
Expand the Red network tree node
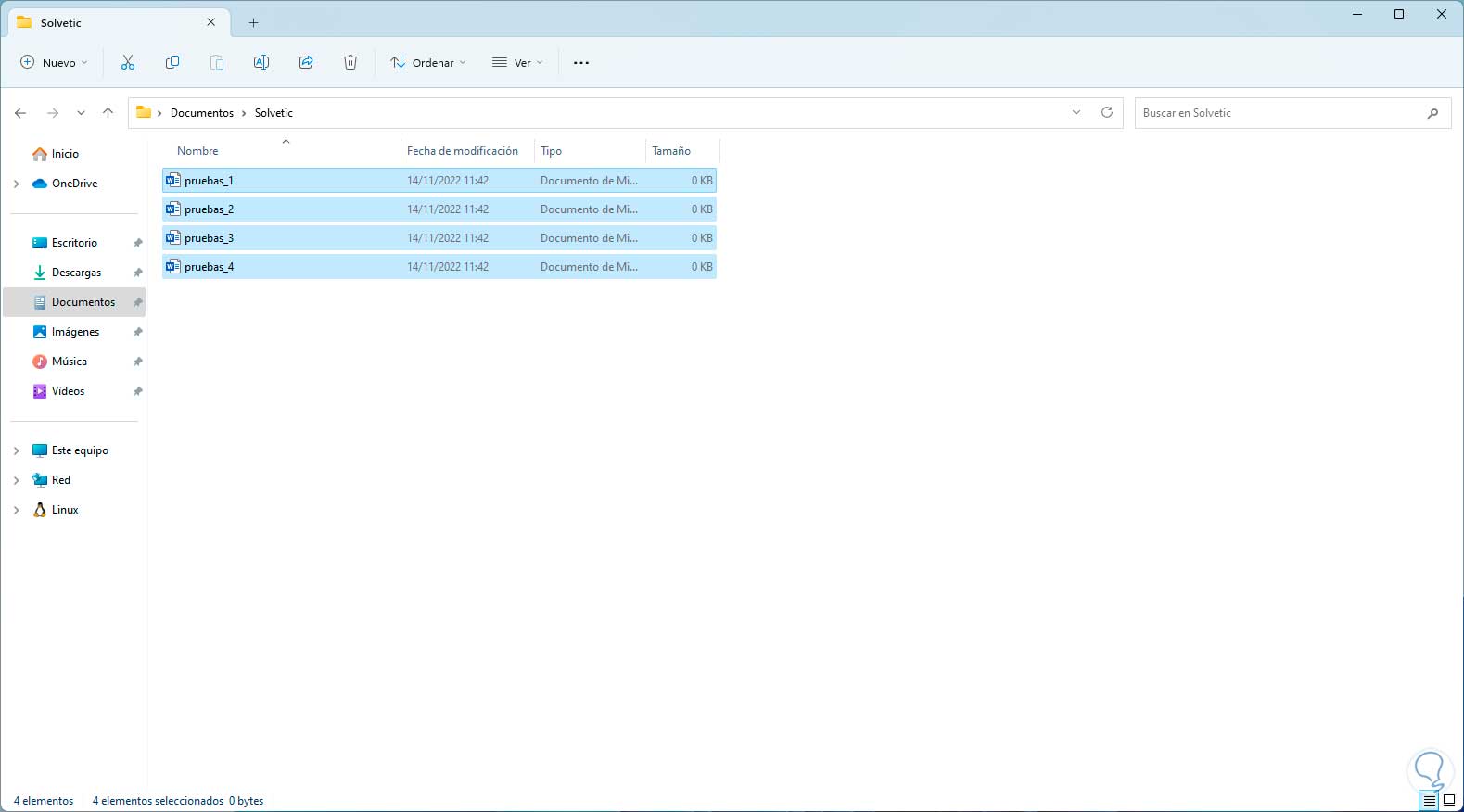coord(16,480)
